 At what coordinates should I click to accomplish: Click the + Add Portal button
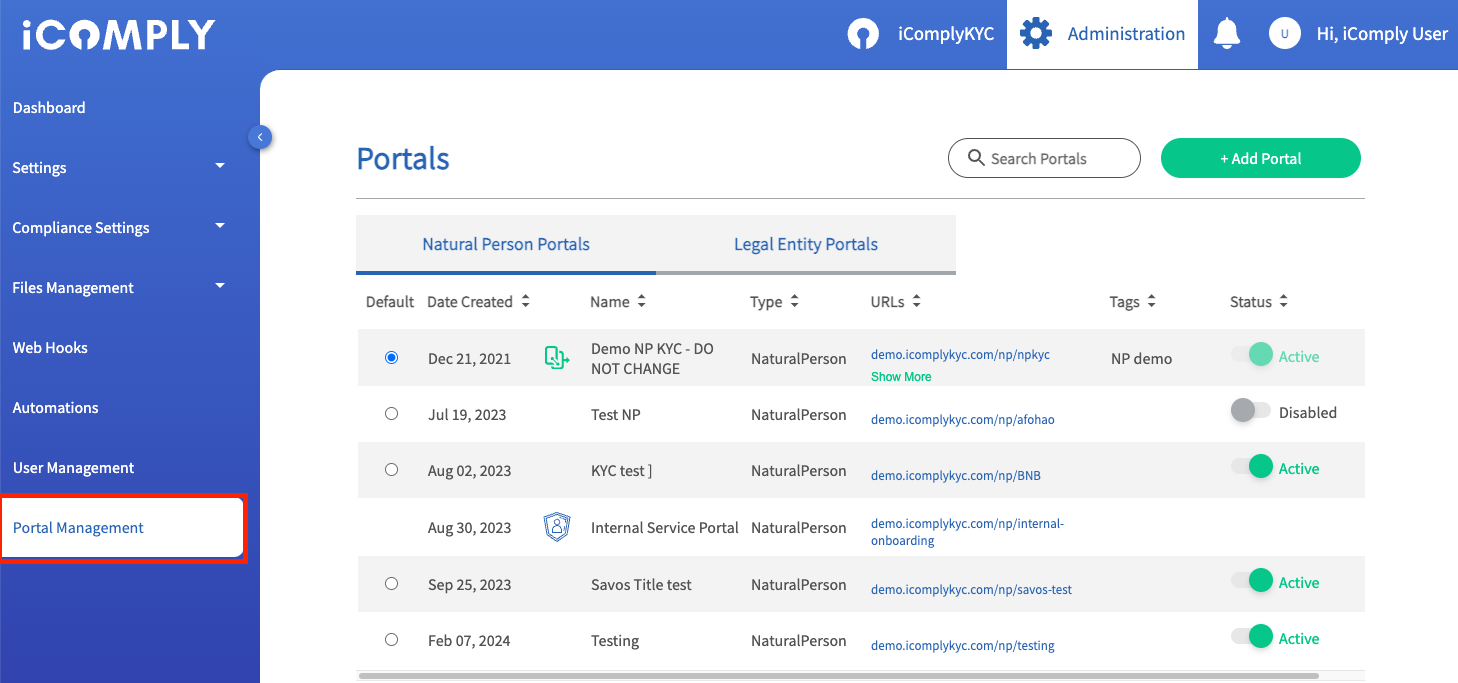click(x=1261, y=158)
